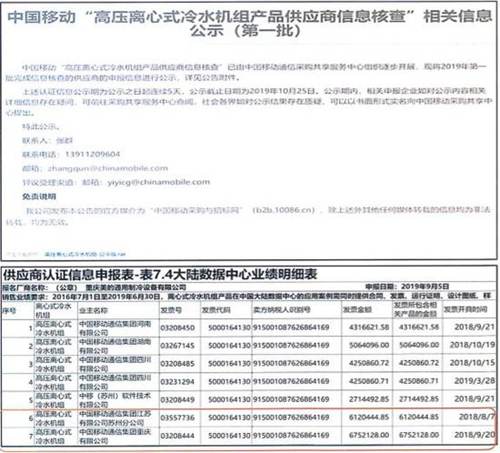Open the .rar attachment link
The width and height of the screenshot is (500, 453).
[x=85, y=254]
